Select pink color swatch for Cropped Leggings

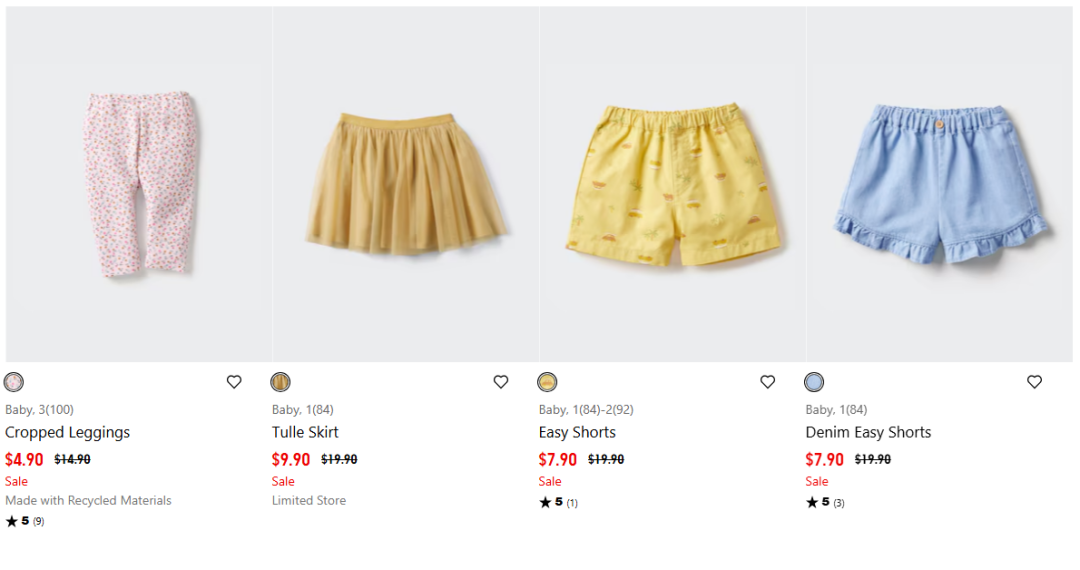pyautogui.click(x=14, y=382)
